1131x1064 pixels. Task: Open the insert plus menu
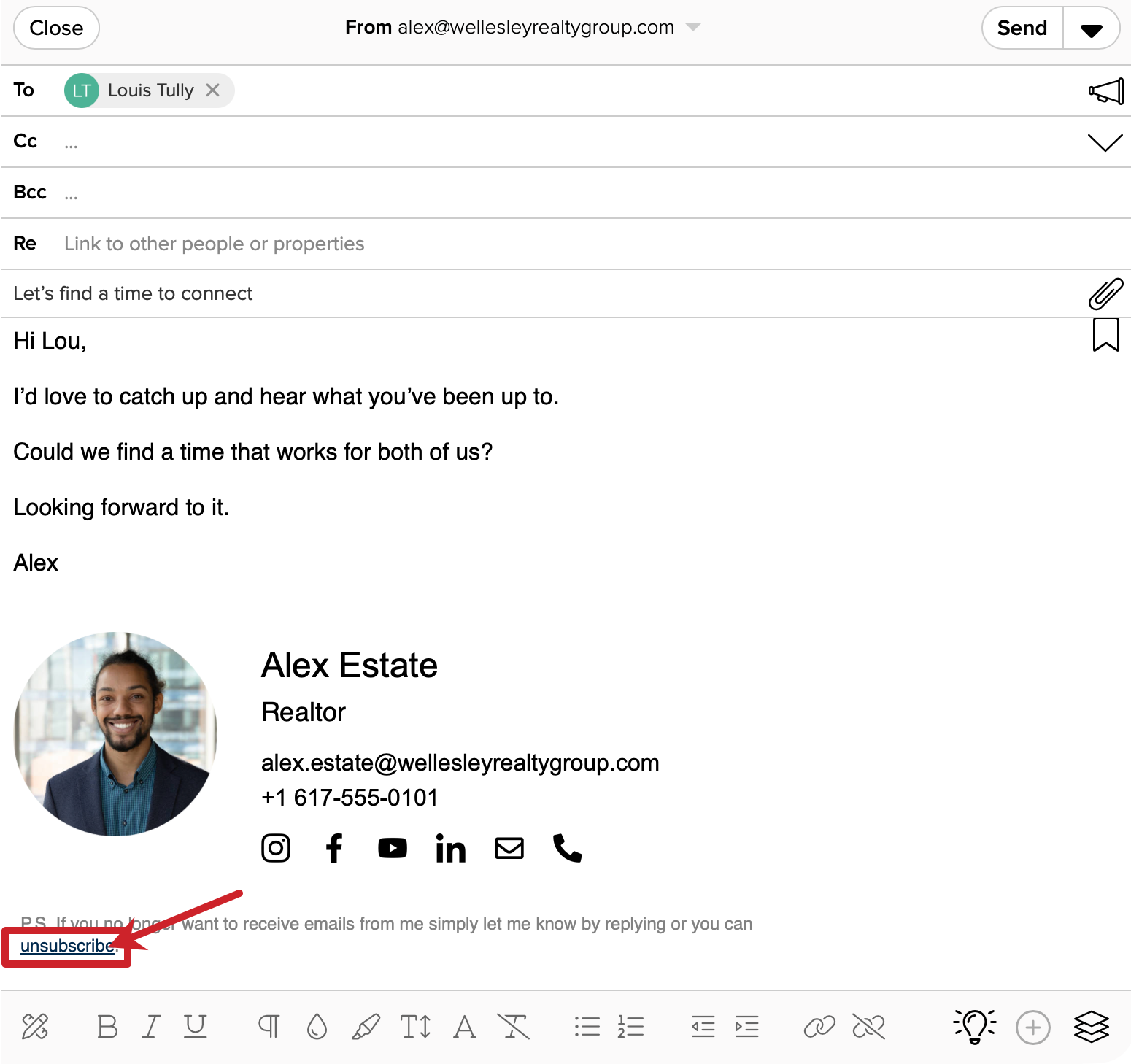tap(1032, 1027)
